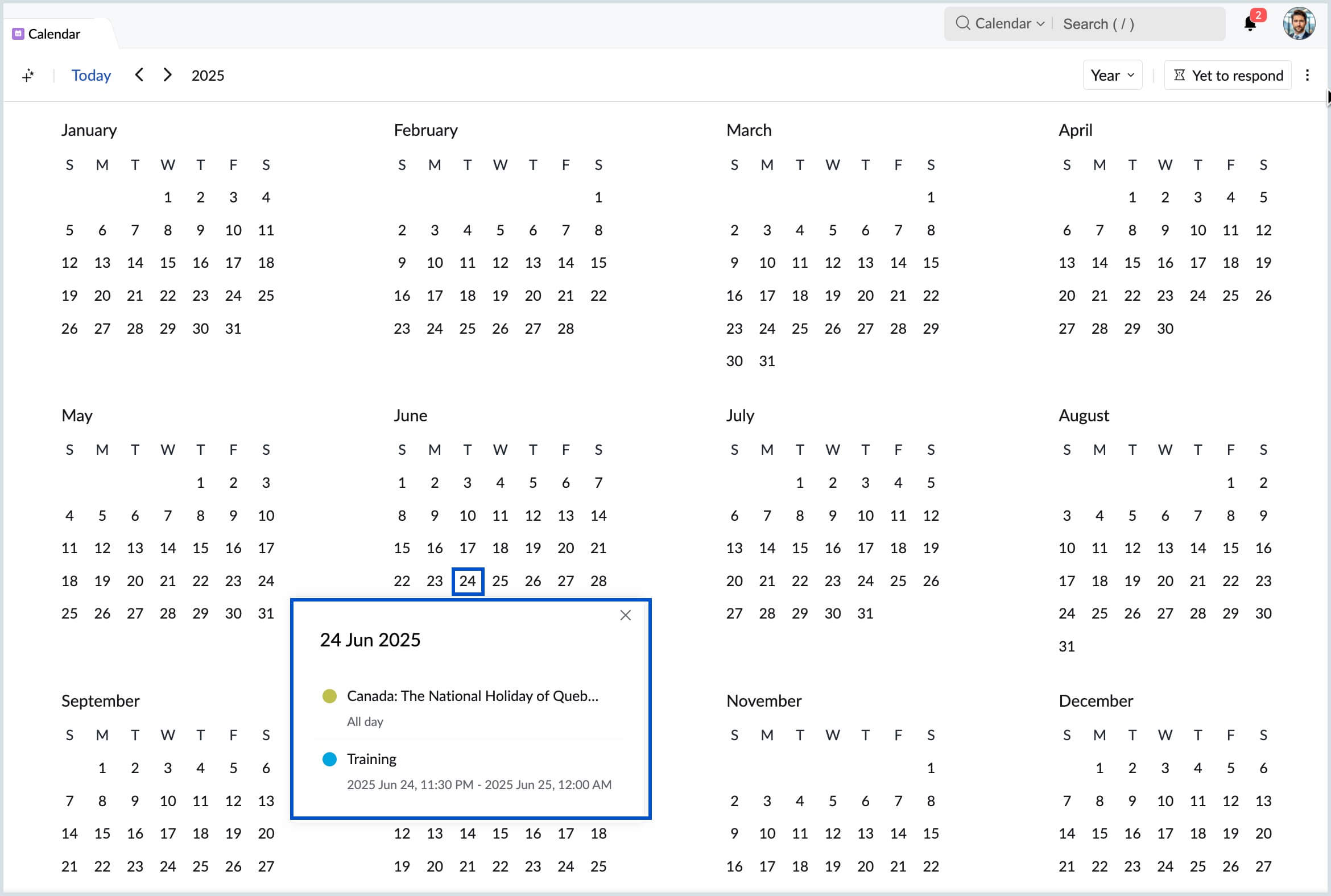Click the Calendar app icon on the tab
The height and width of the screenshot is (896, 1331).
click(18, 33)
